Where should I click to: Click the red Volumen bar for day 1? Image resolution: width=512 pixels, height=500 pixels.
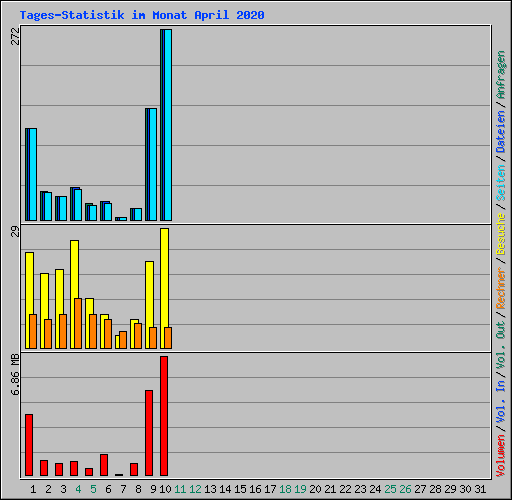tap(29, 445)
